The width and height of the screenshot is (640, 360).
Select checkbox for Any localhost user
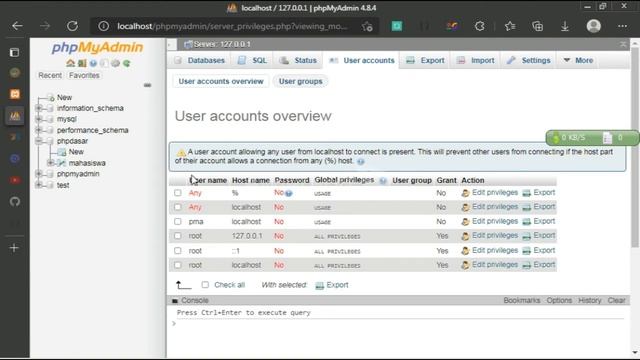coord(178,207)
